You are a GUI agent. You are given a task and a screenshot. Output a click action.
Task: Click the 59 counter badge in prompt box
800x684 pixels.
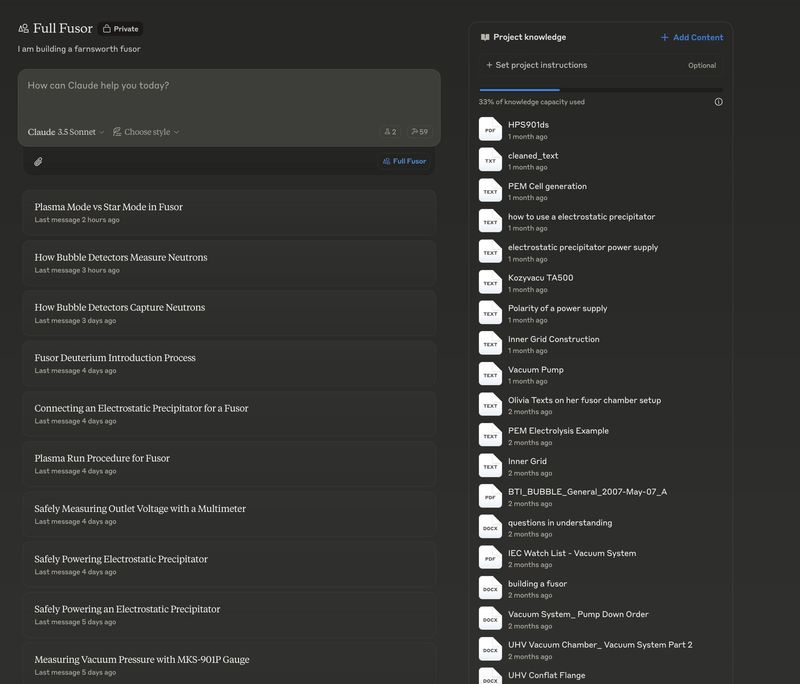419,132
